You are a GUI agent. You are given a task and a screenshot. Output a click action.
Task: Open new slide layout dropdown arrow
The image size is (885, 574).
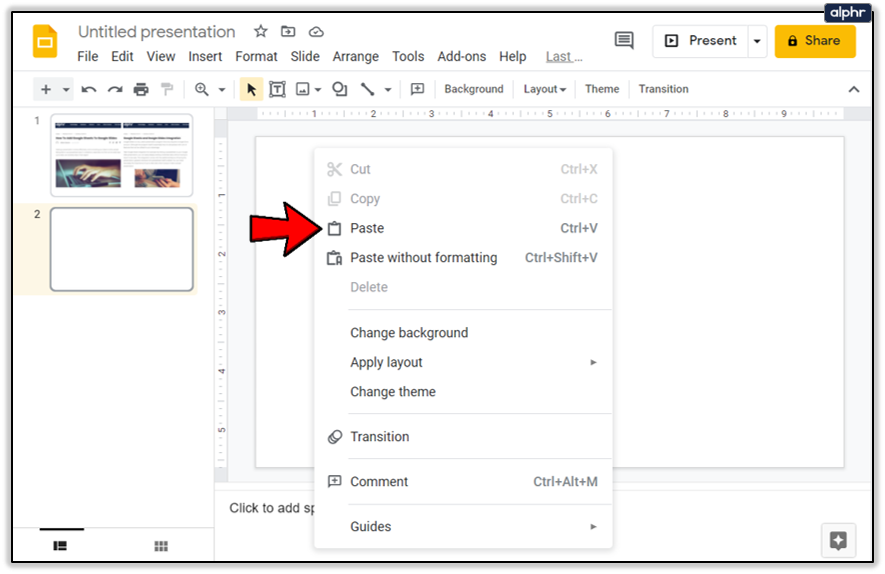pyautogui.click(x=66, y=90)
